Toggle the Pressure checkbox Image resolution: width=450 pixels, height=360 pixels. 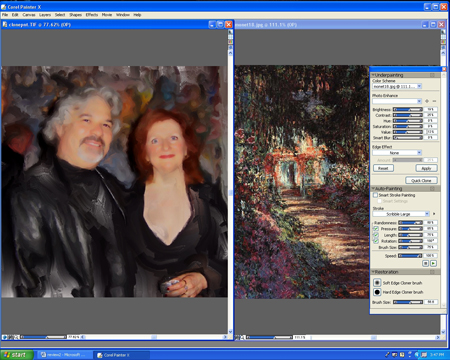[x=376, y=229]
